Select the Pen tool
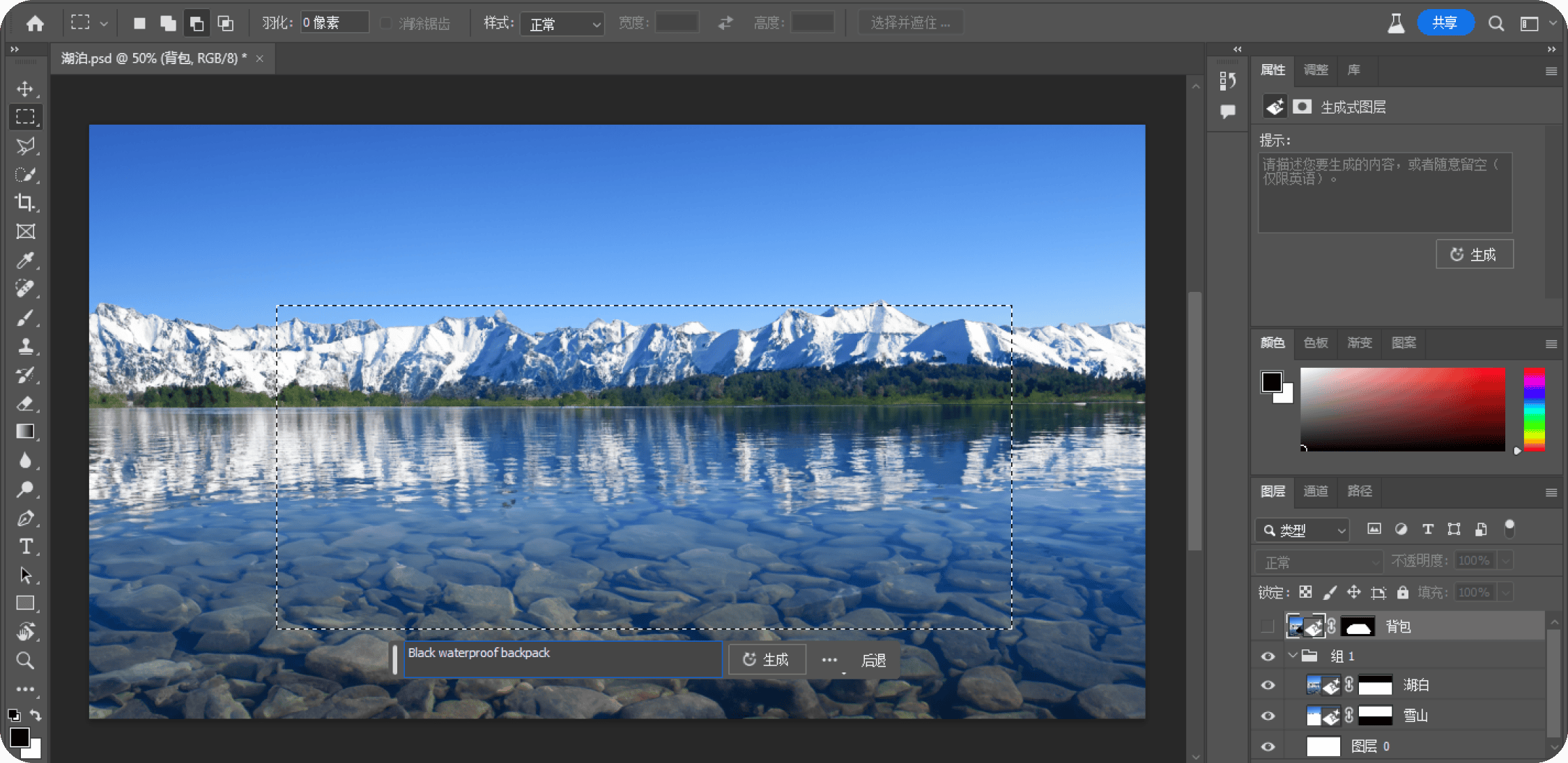The height and width of the screenshot is (763, 1568). pos(25,518)
